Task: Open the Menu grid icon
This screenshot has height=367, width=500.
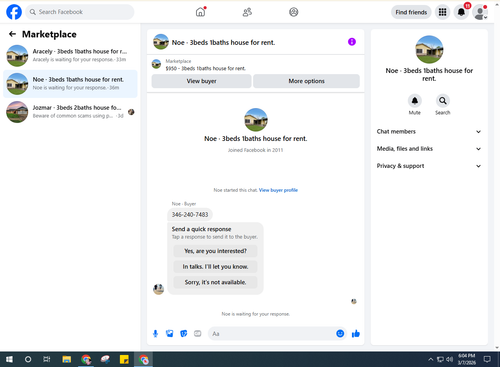Action: pos(442,12)
